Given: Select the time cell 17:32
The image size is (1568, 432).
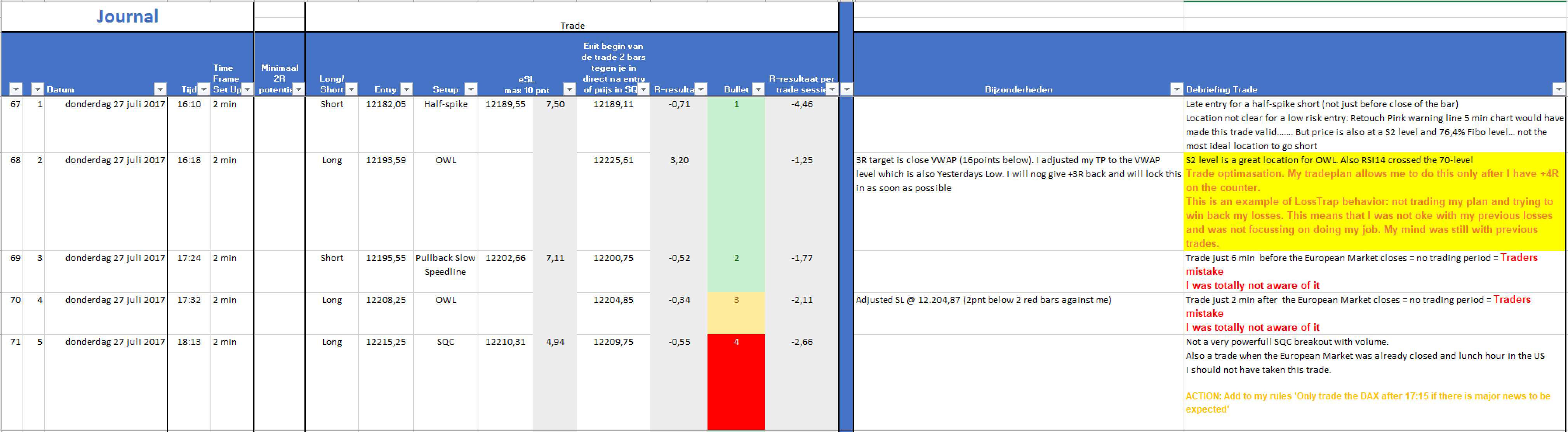Looking at the screenshot, I should point(189,314).
